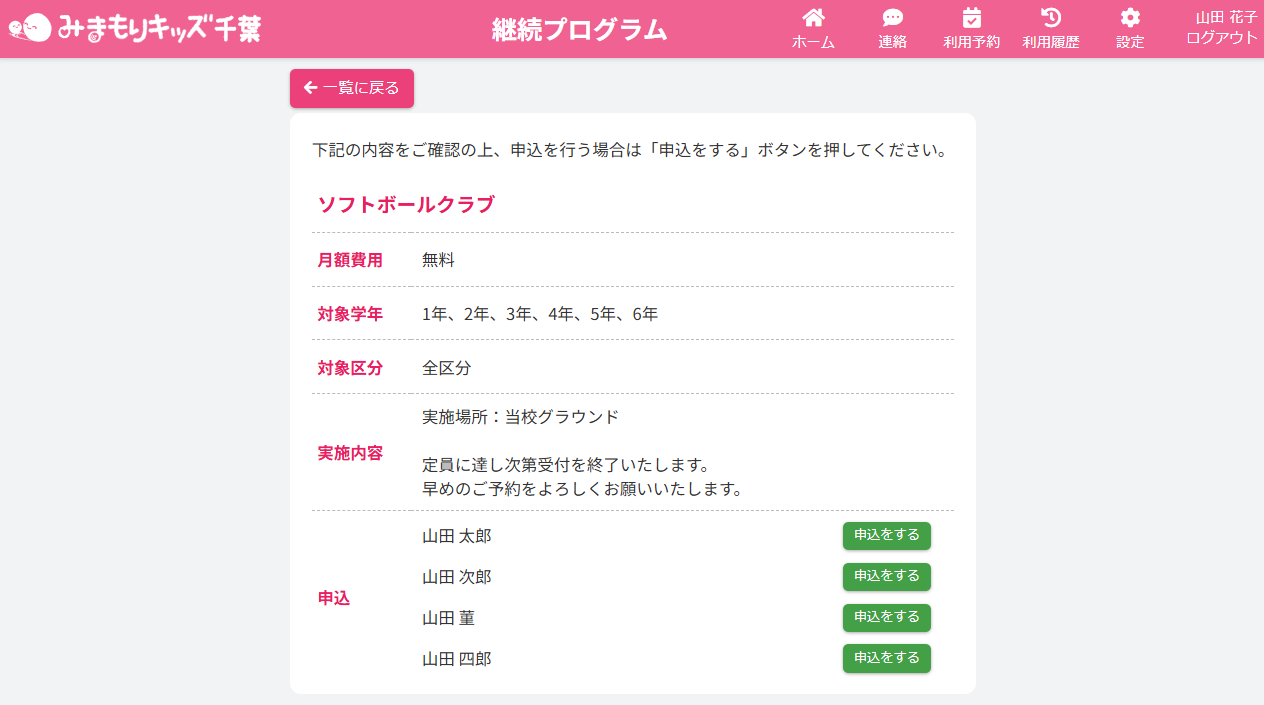Open the 利用予約 calendar check icon
Image resolution: width=1264 pixels, height=705 pixels.
[971, 17]
